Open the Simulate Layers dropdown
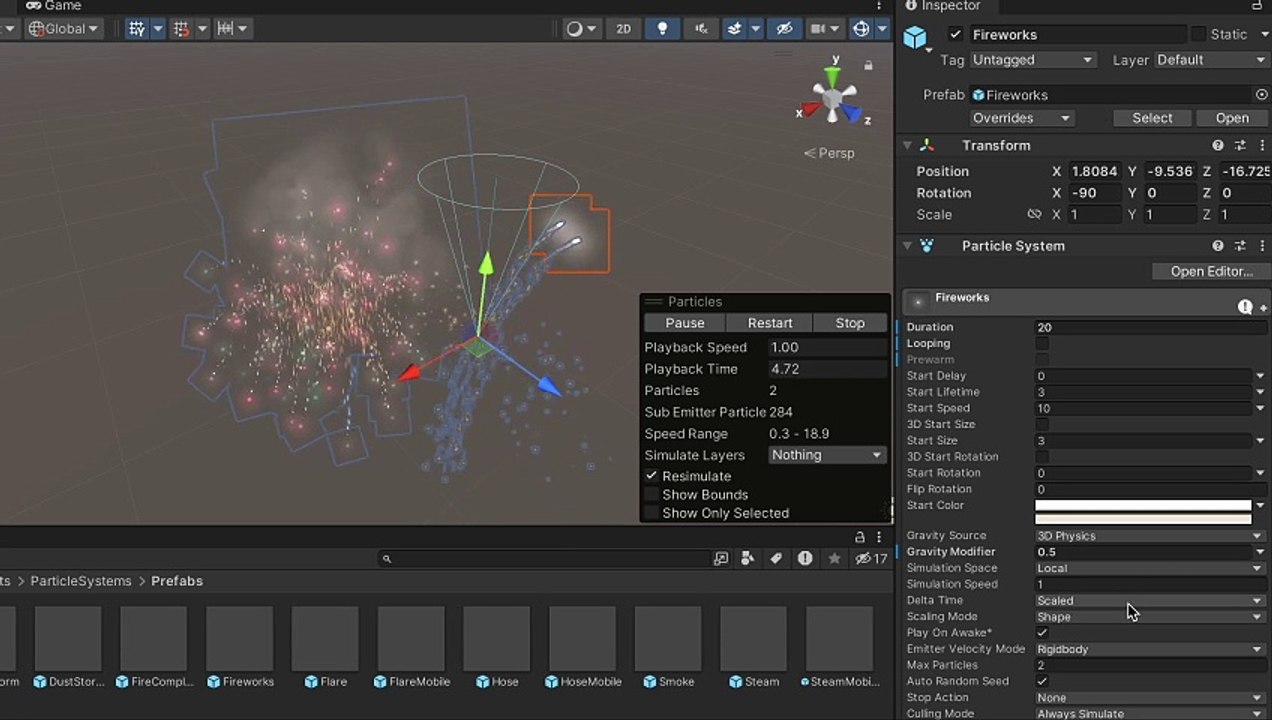This screenshot has width=1272, height=720. click(x=827, y=455)
